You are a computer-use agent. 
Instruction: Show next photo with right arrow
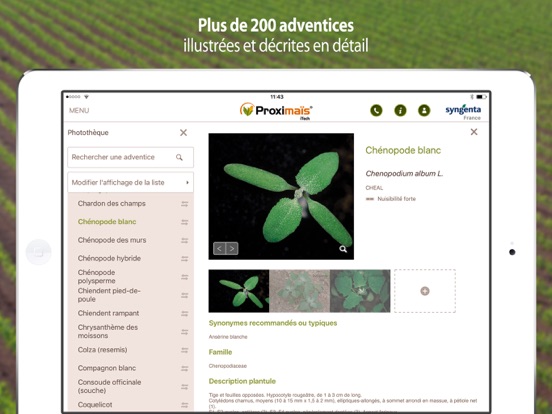tap(232, 249)
